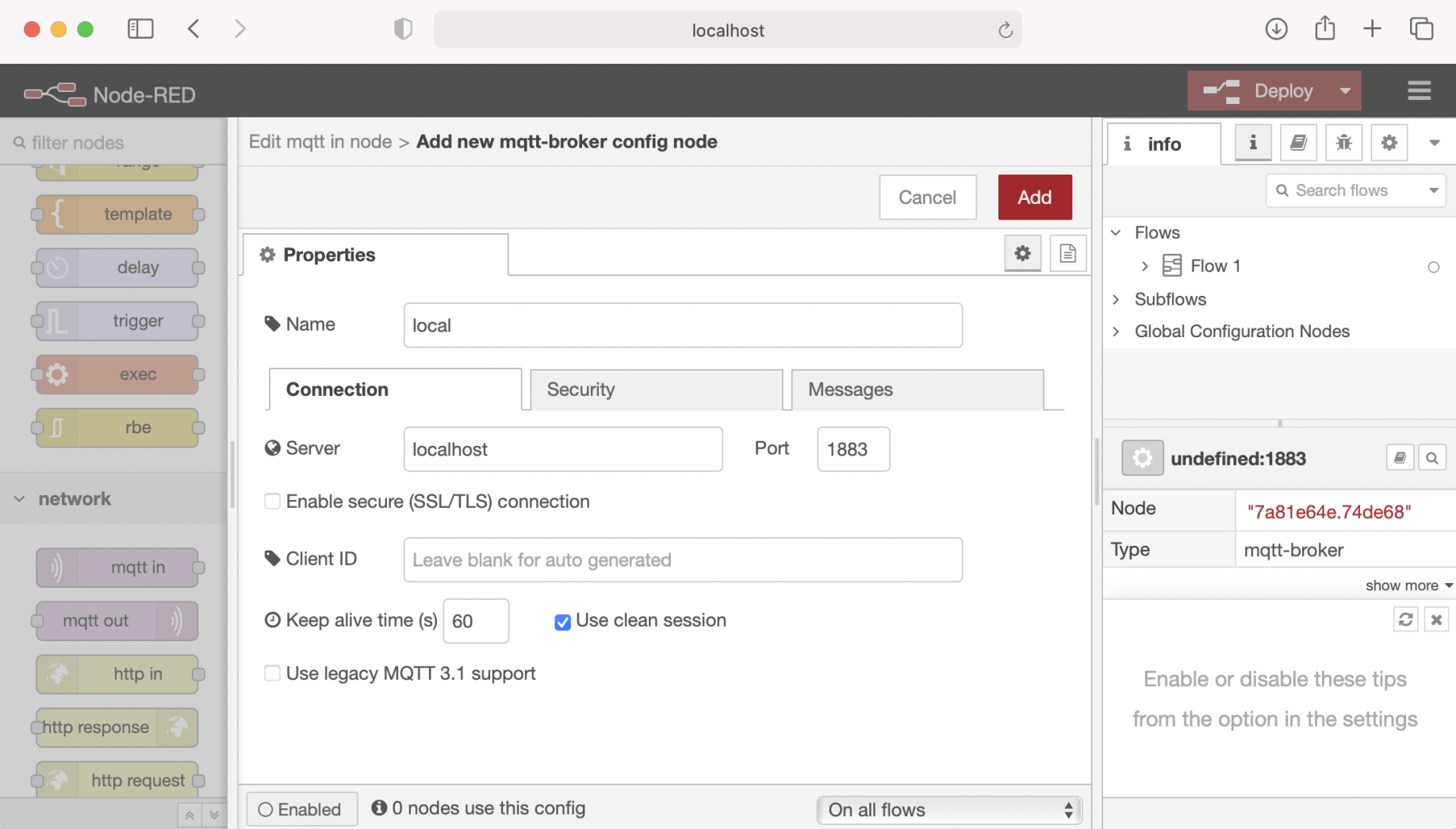This screenshot has height=829, width=1456.
Task: Enable Use legacy MQTT 3.1 support
Action: [x=272, y=674]
